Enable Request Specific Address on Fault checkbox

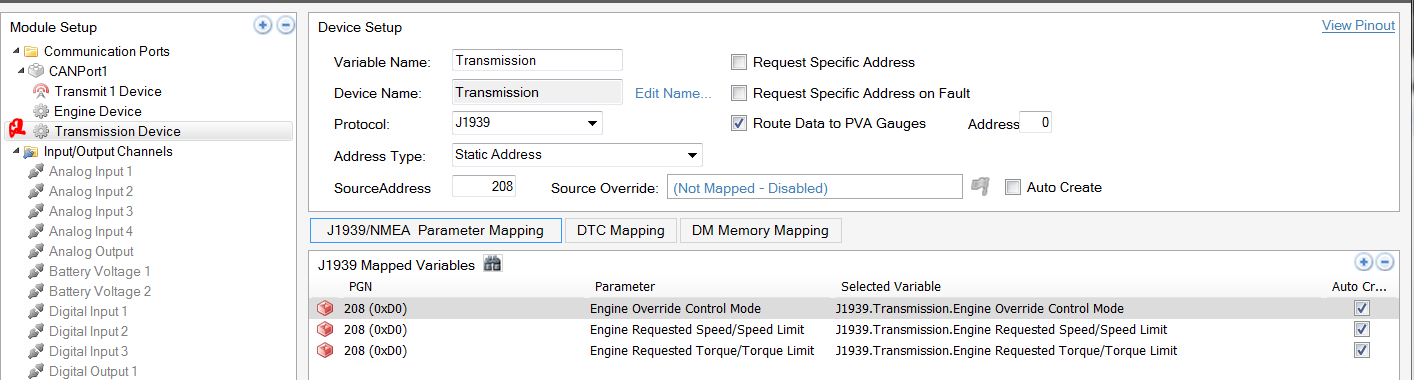click(x=739, y=93)
